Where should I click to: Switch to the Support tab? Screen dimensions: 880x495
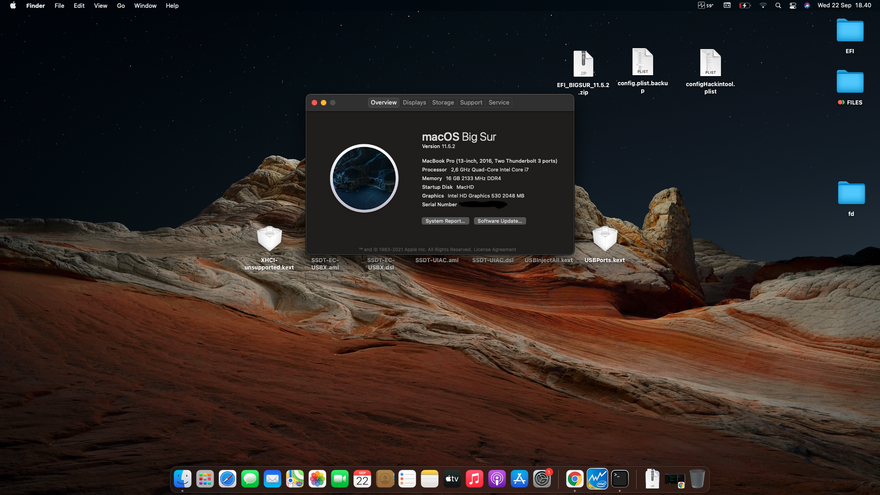click(471, 103)
